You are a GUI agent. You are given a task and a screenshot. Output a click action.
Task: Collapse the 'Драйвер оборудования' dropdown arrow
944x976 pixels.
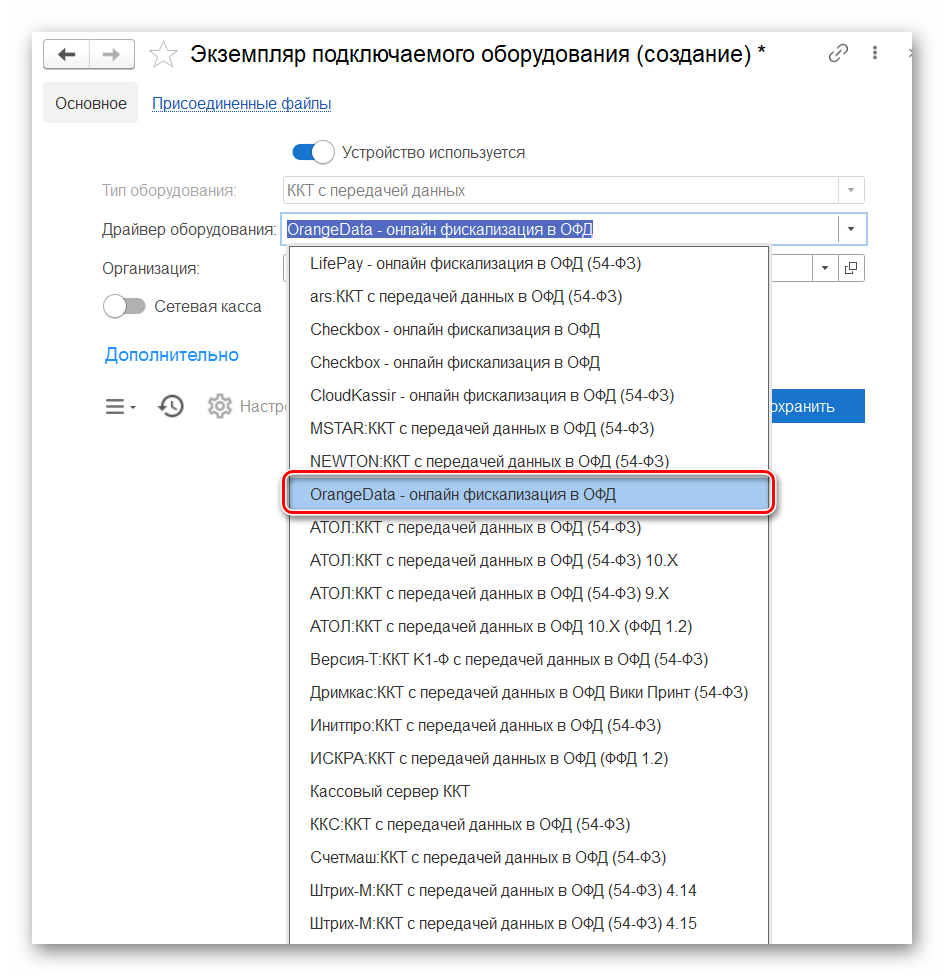click(851, 229)
